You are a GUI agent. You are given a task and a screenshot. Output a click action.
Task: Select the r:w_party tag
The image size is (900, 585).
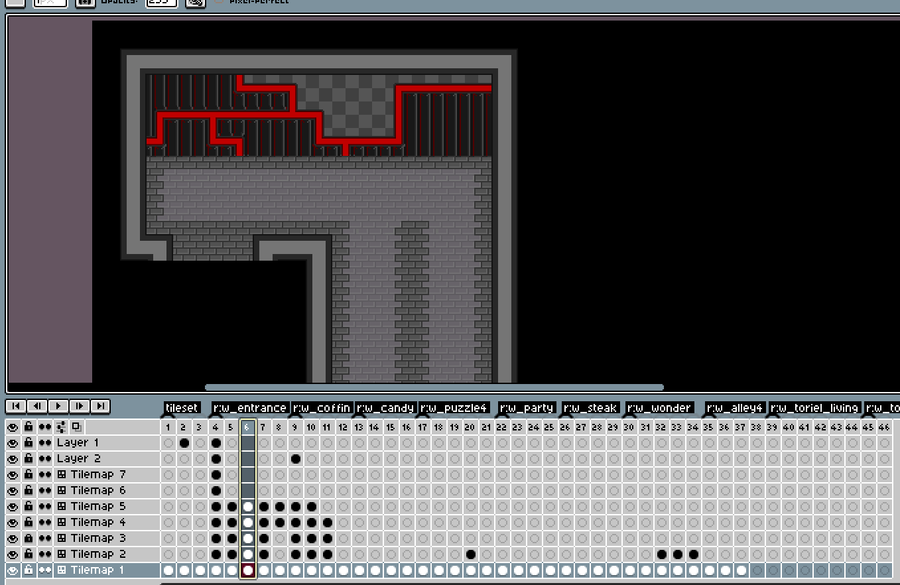click(527, 408)
